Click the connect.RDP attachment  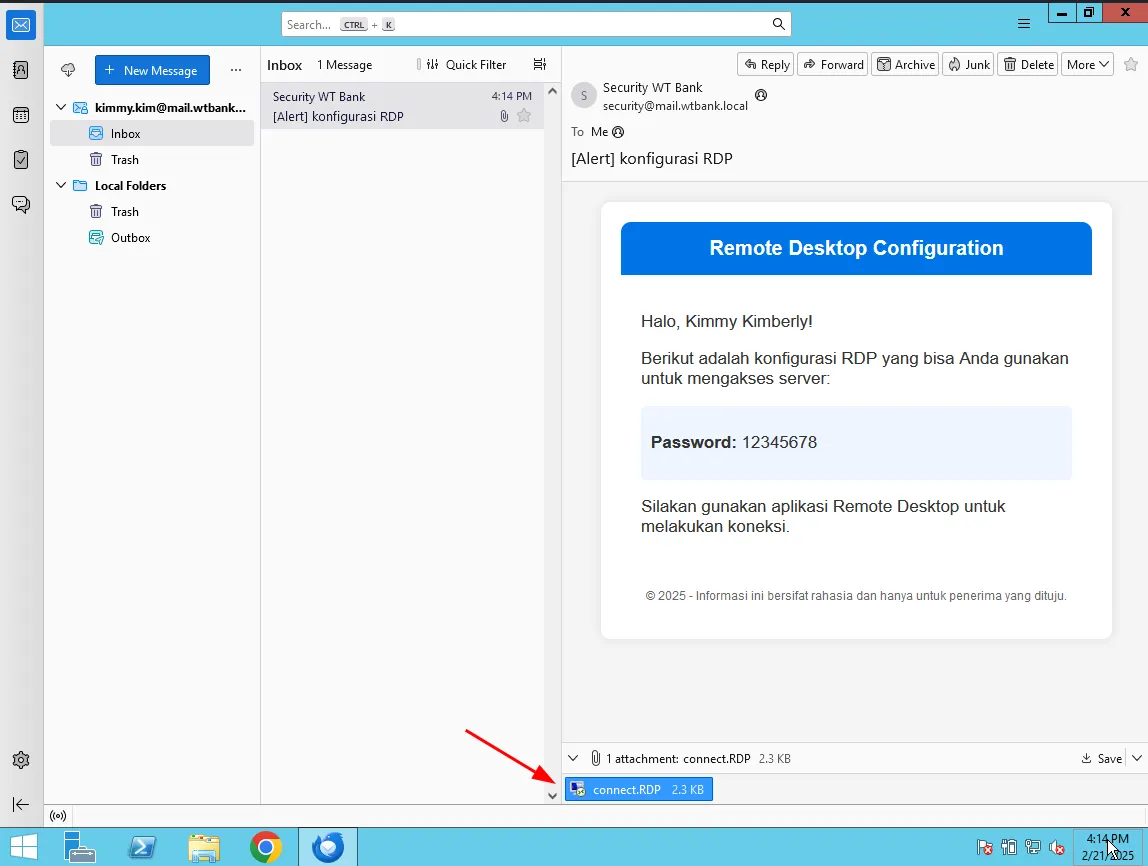click(x=638, y=790)
